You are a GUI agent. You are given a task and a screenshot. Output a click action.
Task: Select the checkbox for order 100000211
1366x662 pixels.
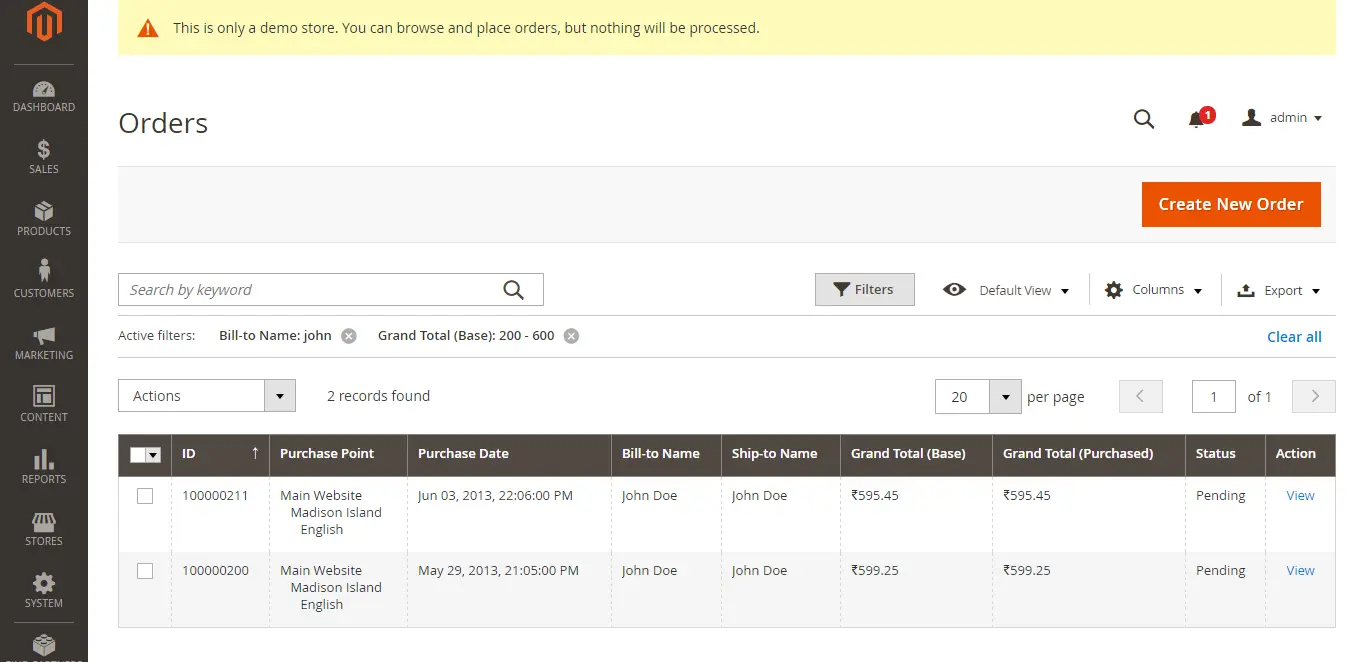coord(145,496)
